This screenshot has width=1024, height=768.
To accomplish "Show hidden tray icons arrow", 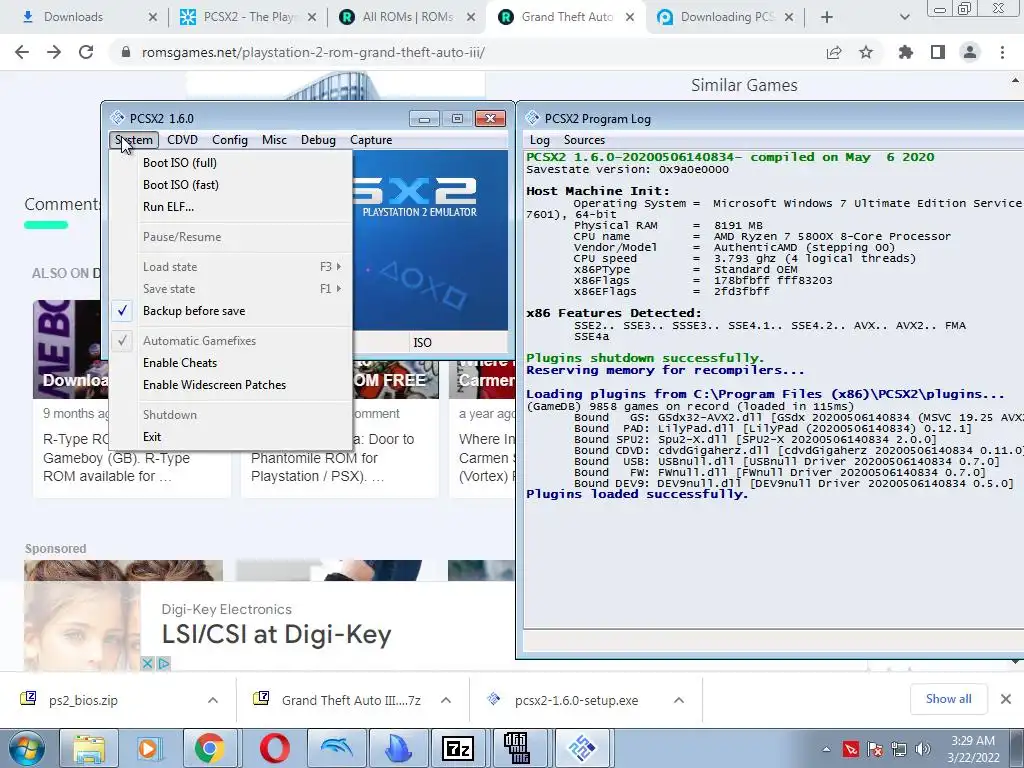I will (826, 749).
